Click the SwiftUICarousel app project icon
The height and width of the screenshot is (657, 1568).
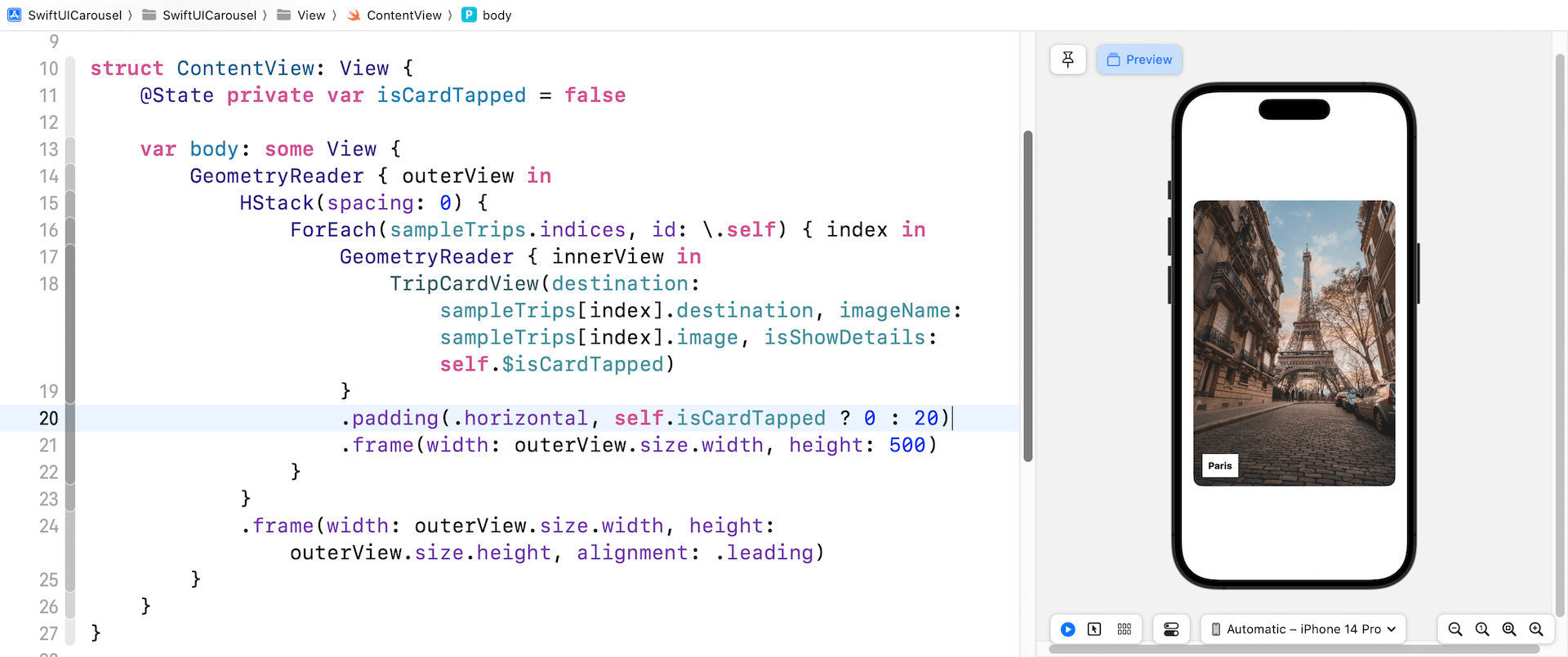pos(15,15)
